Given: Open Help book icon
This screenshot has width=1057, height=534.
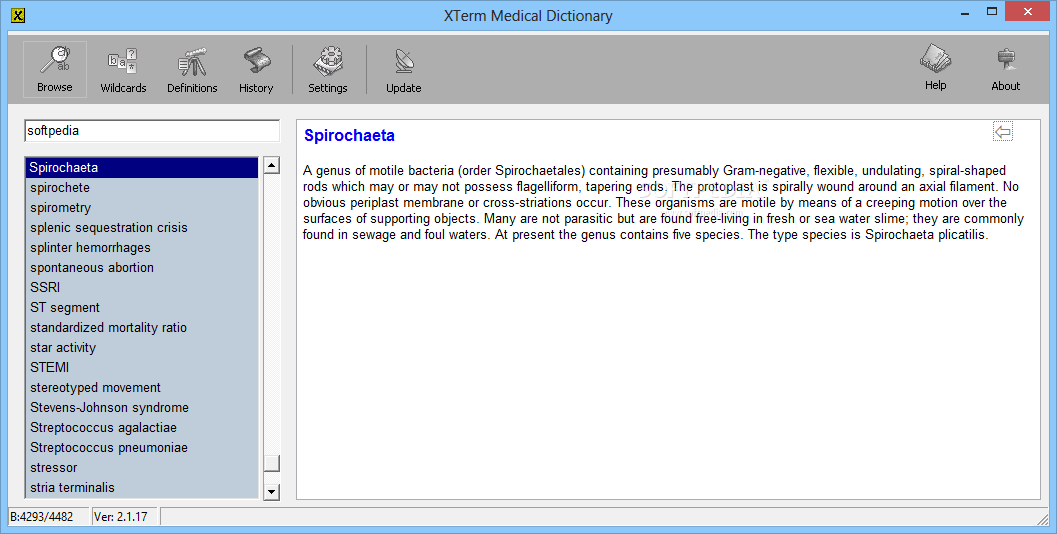Looking at the screenshot, I should 936,67.
